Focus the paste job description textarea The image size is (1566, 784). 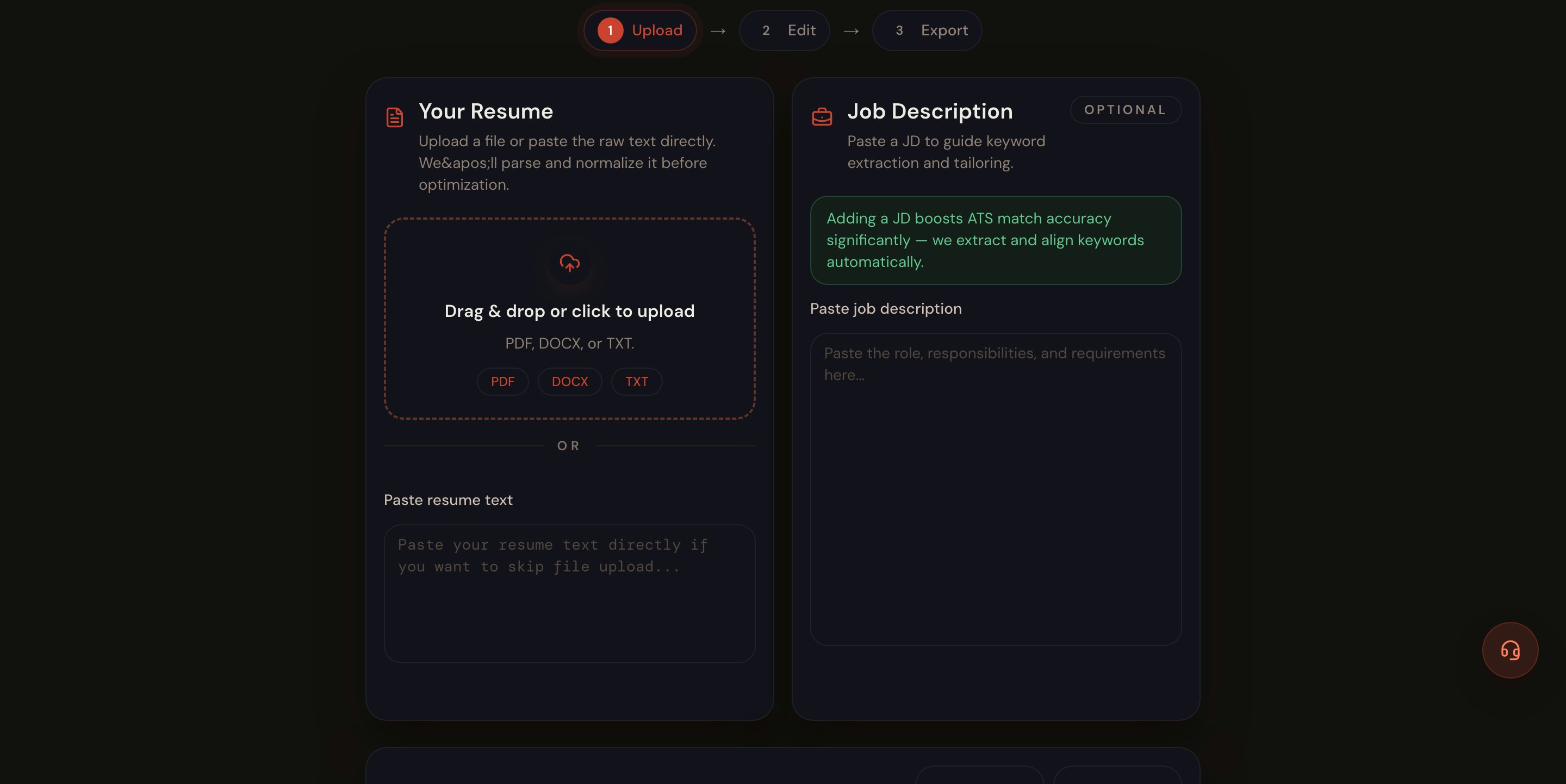(995, 489)
